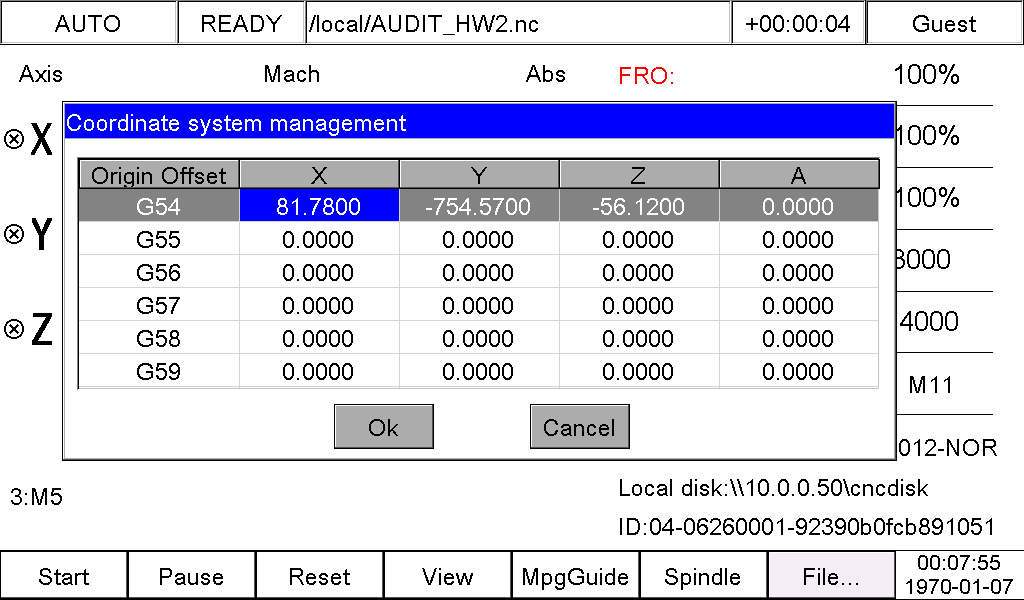Click the A column header
Image resolution: width=1024 pixels, height=600 pixels.
pos(798,175)
